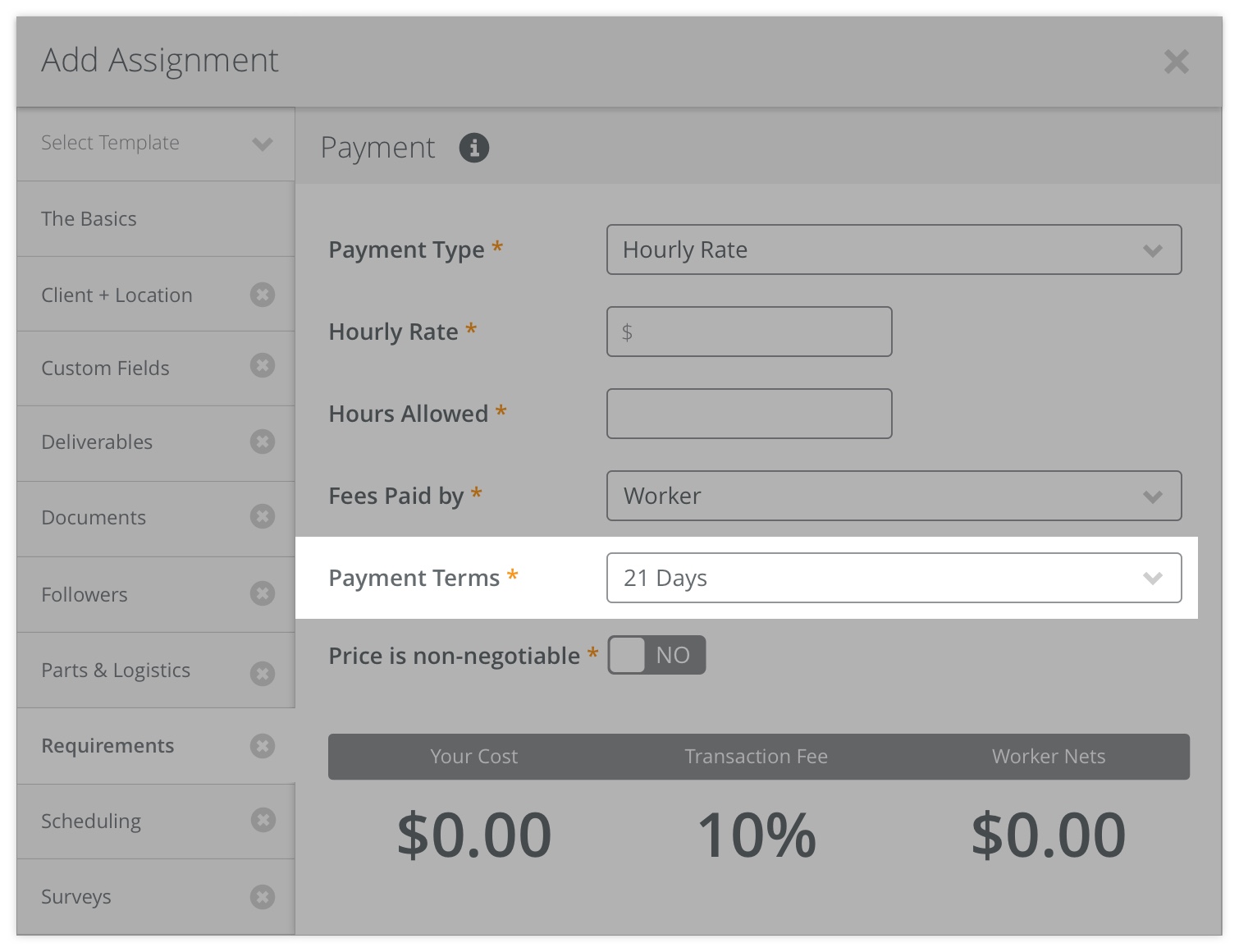Open the Scheduling section
Image resolution: width=1239 pixels, height=952 pixels.
click(x=91, y=822)
